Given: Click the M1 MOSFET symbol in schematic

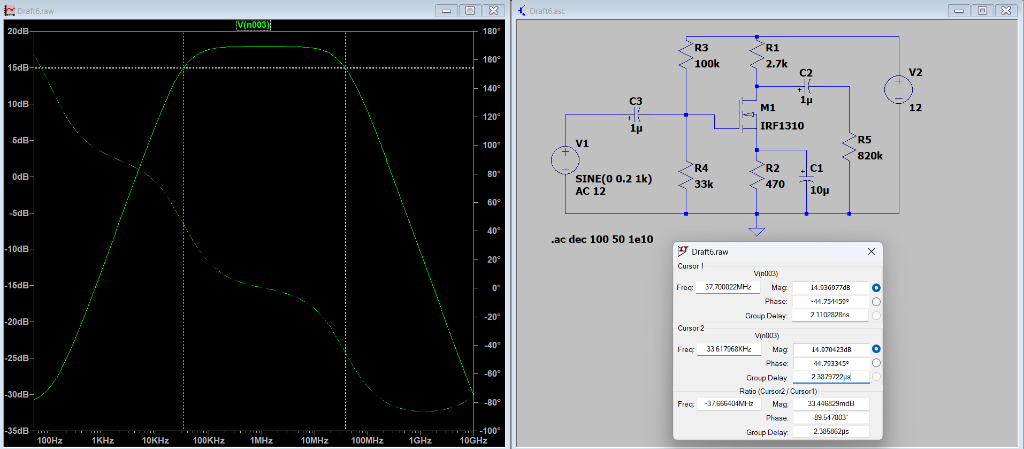Looking at the screenshot, I should 746,114.
